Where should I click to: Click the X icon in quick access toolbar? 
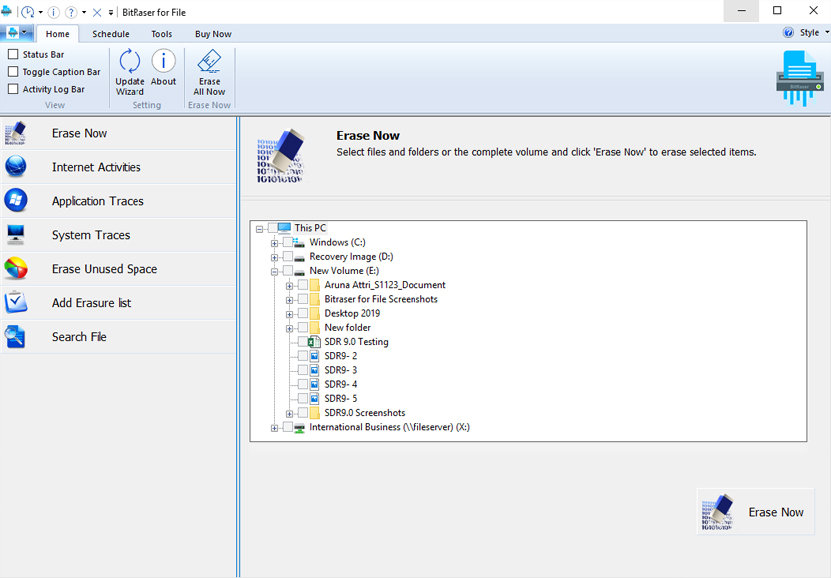pyautogui.click(x=97, y=12)
